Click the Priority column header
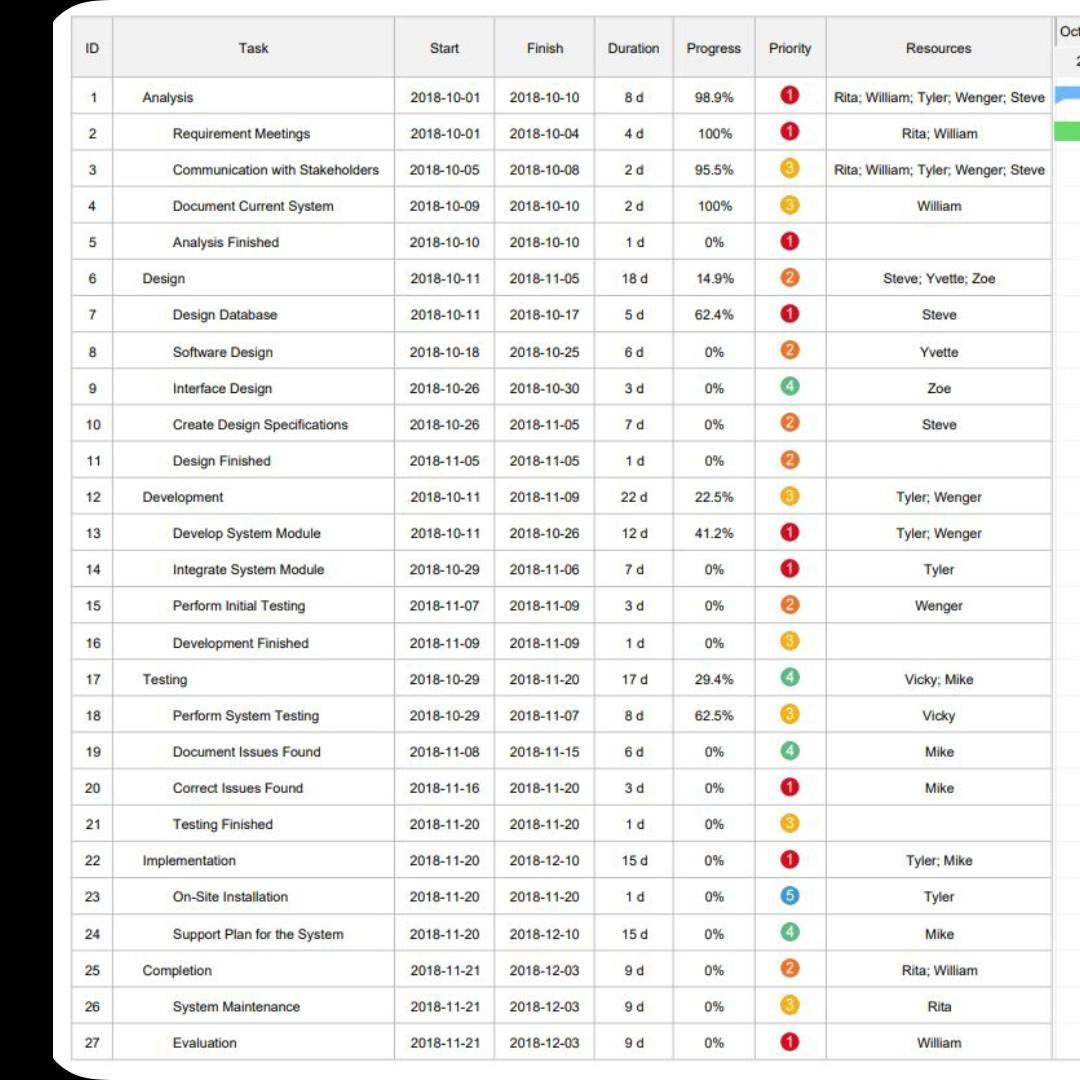This screenshot has height=1080, width=1080. [788, 47]
